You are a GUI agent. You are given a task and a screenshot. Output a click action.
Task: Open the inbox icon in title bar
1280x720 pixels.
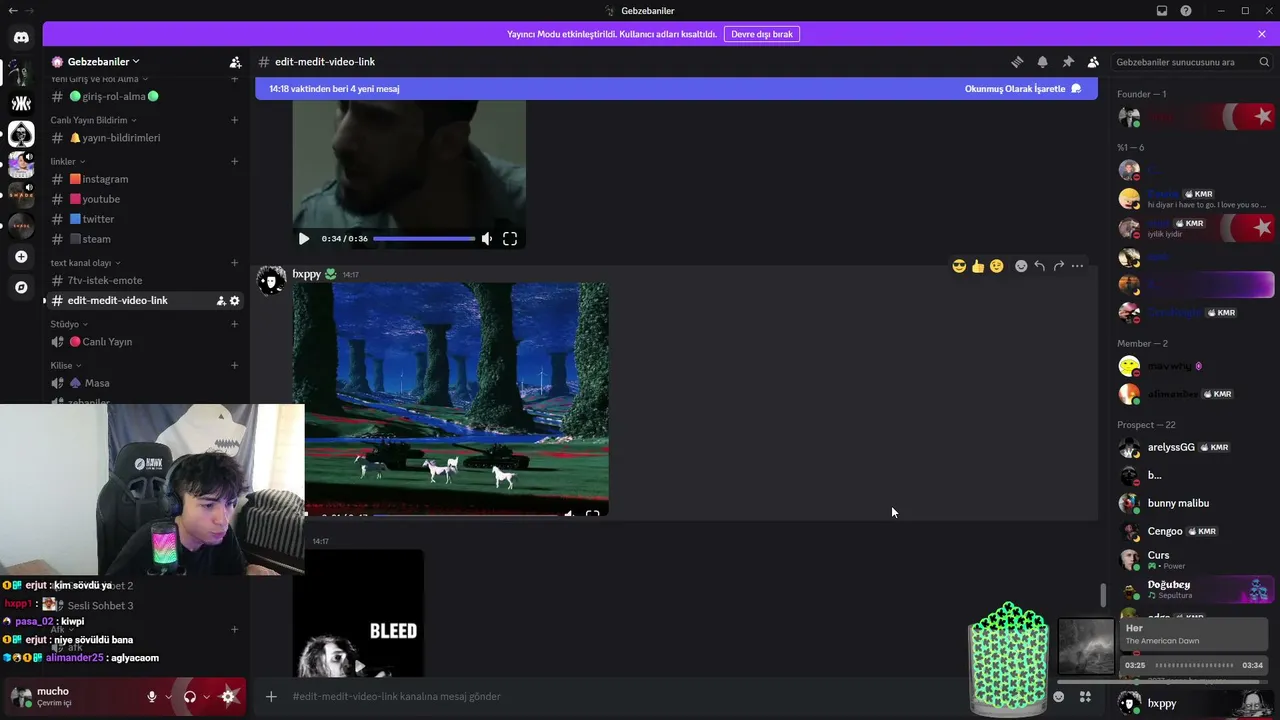pos(1162,11)
